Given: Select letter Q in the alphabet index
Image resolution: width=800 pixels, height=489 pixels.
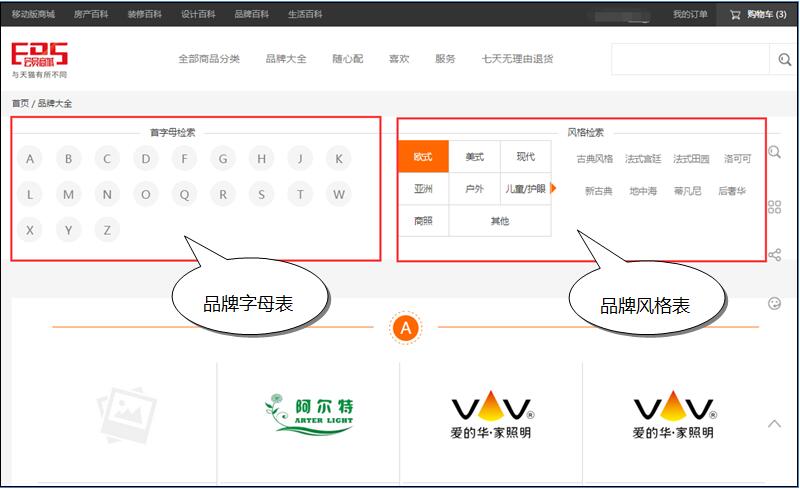Looking at the screenshot, I should click(185, 194).
